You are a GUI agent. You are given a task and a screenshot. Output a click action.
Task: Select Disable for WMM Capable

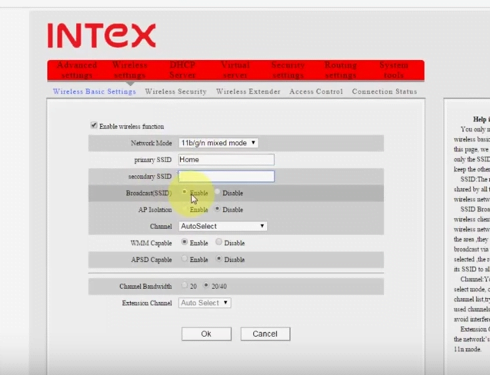coord(219,242)
